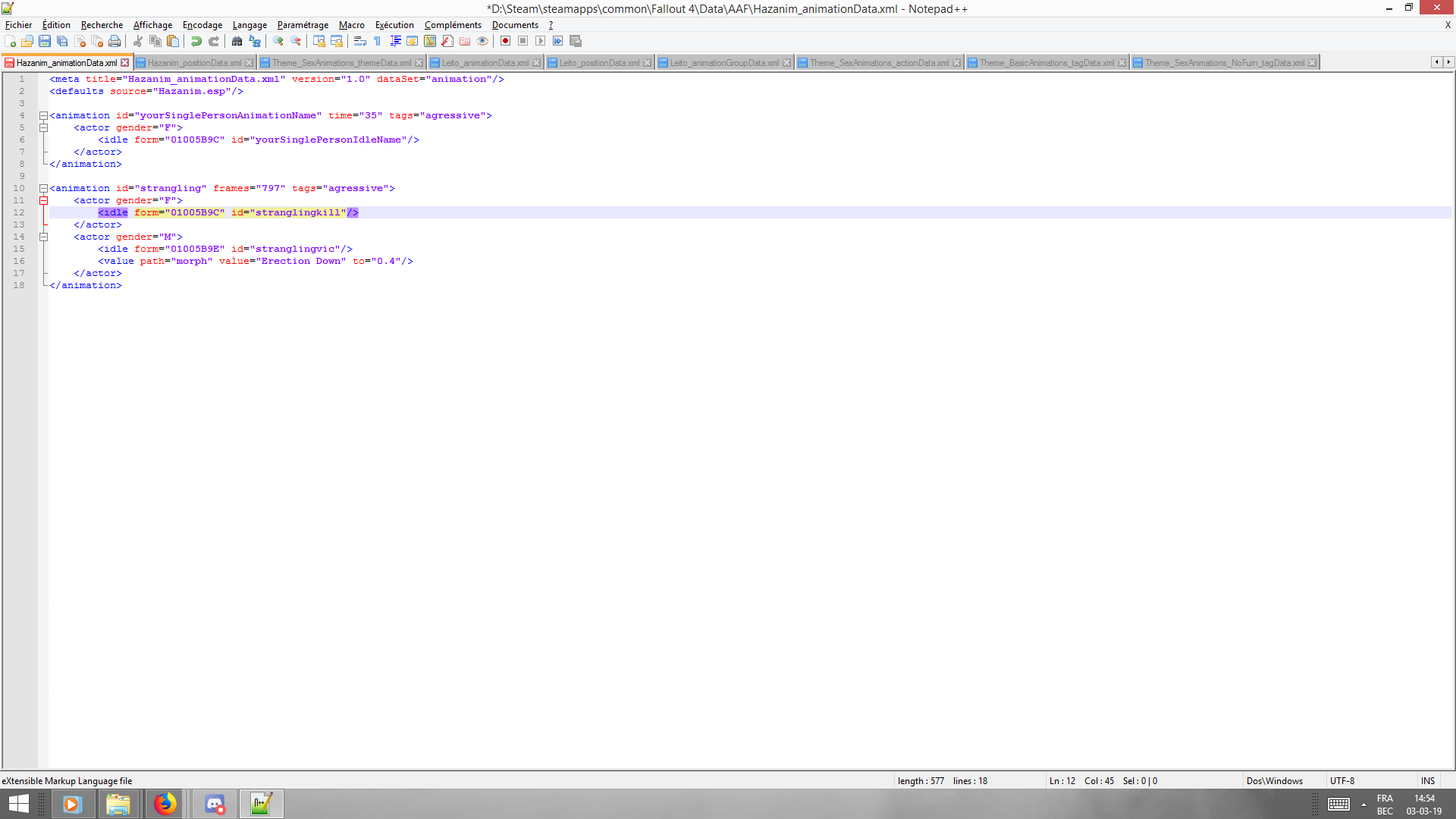Launch Firefox from the taskbar
The image size is (1456, 819).
click(165, 803)
